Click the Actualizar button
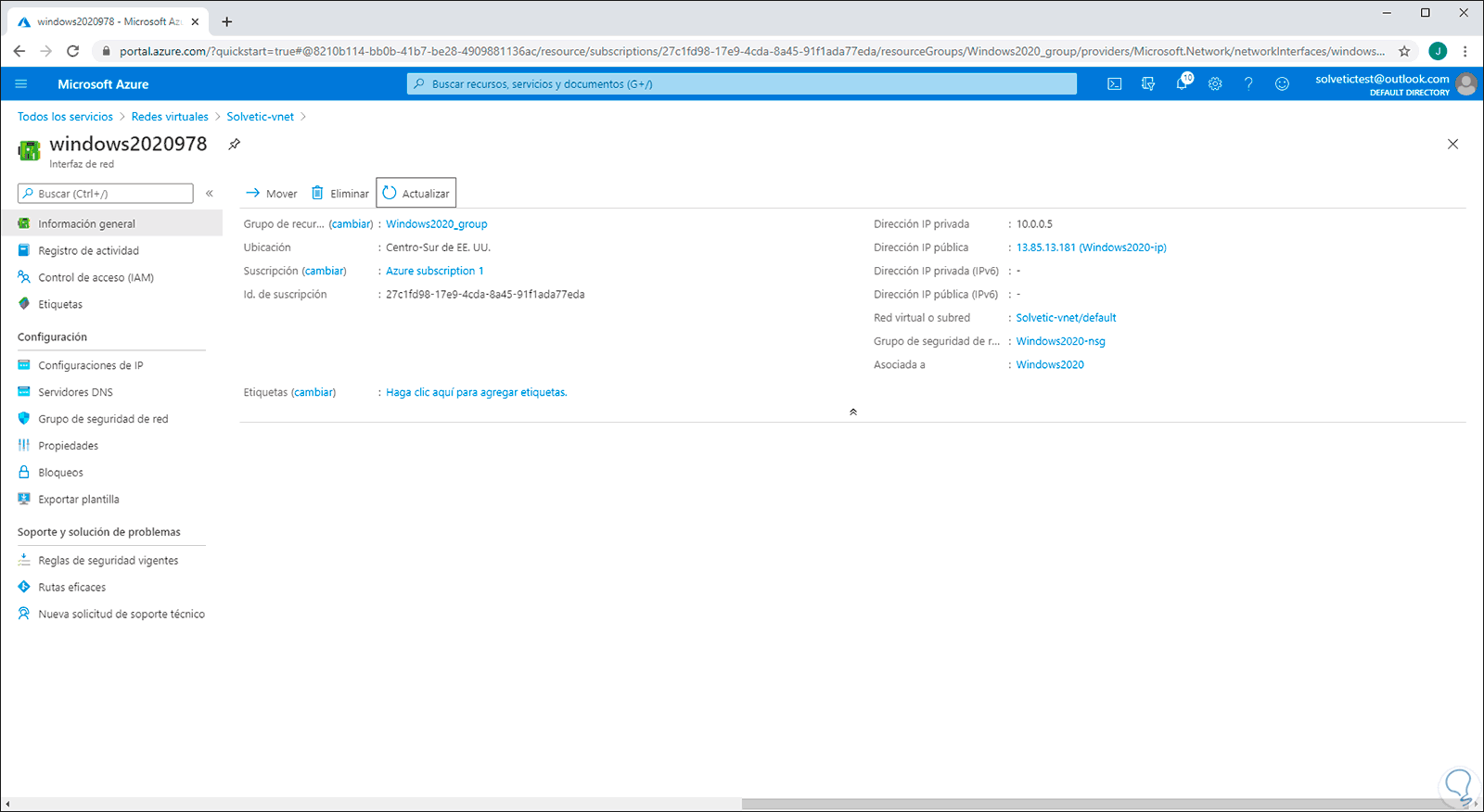Viewport: 1484px width, 812px height. pos(416,193)
